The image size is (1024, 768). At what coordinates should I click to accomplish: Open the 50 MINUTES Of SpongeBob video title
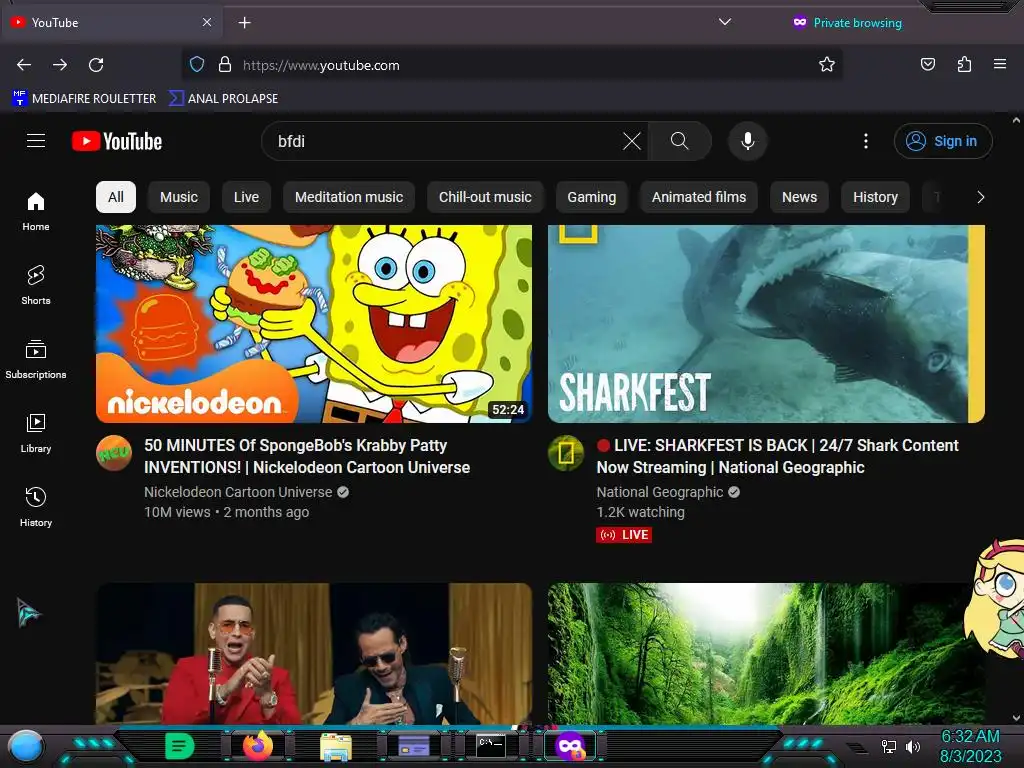pyautogui.click(x=307, y=456)
